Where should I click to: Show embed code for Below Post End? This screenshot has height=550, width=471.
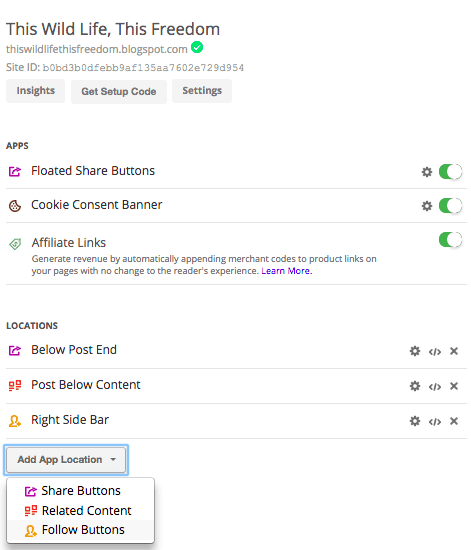click(435, 351)
